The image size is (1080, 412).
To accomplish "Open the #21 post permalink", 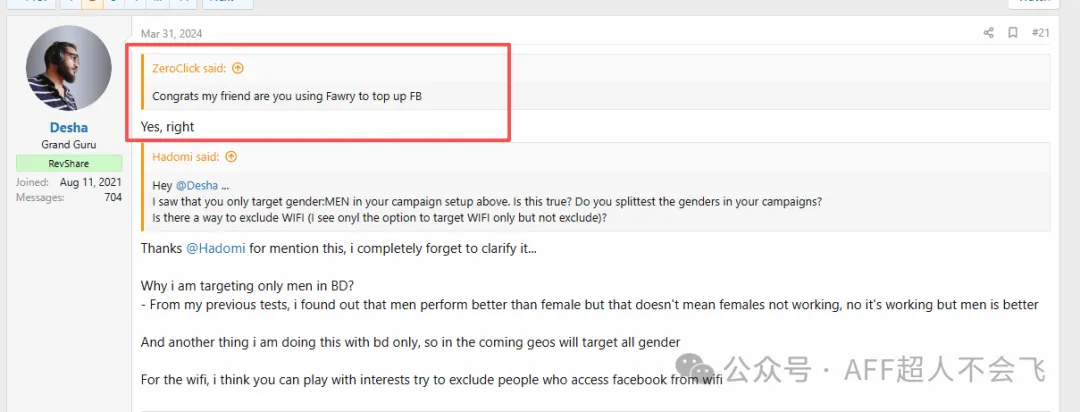I will point(1041,33).
